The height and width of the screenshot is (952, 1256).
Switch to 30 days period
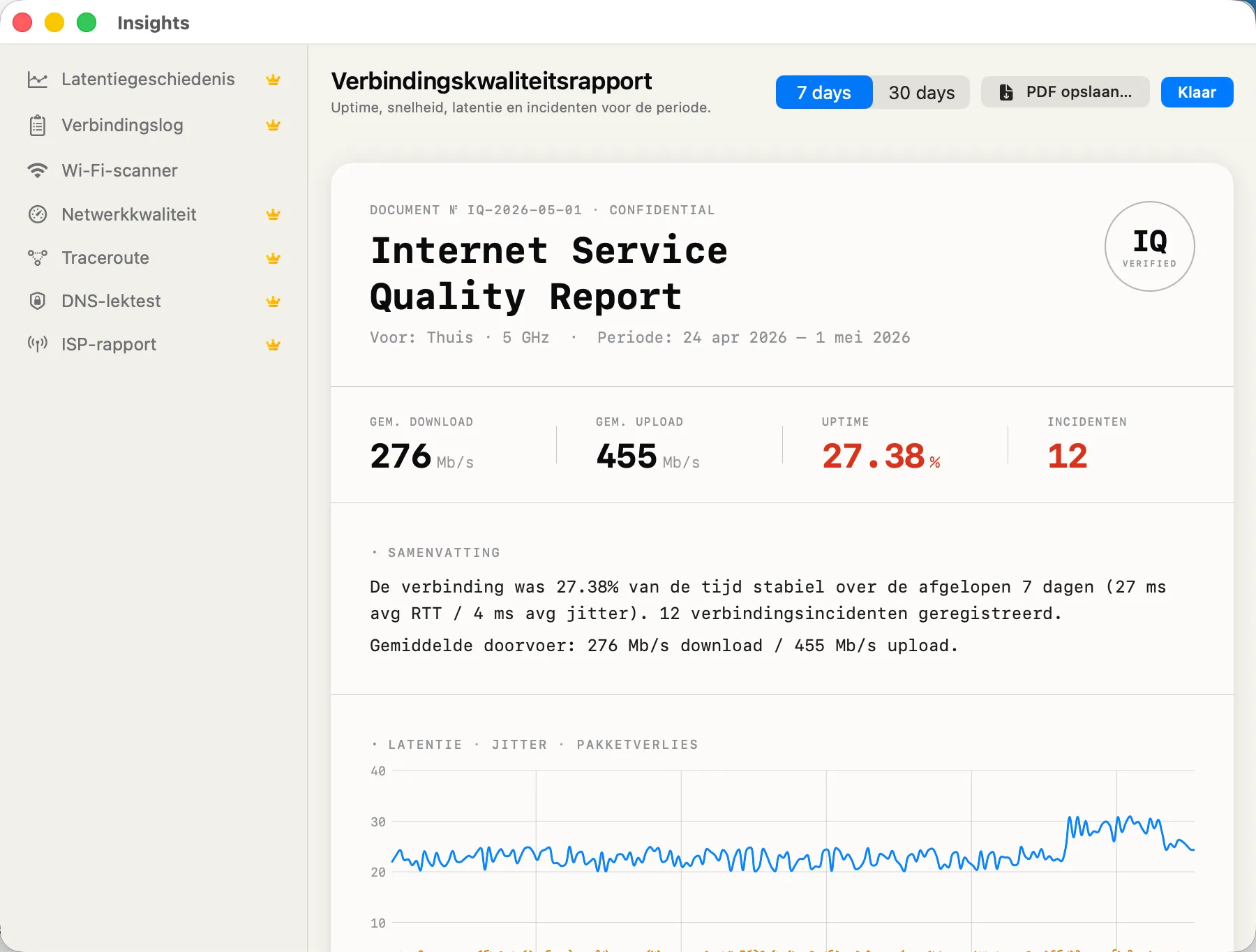(x=921, y=92)
